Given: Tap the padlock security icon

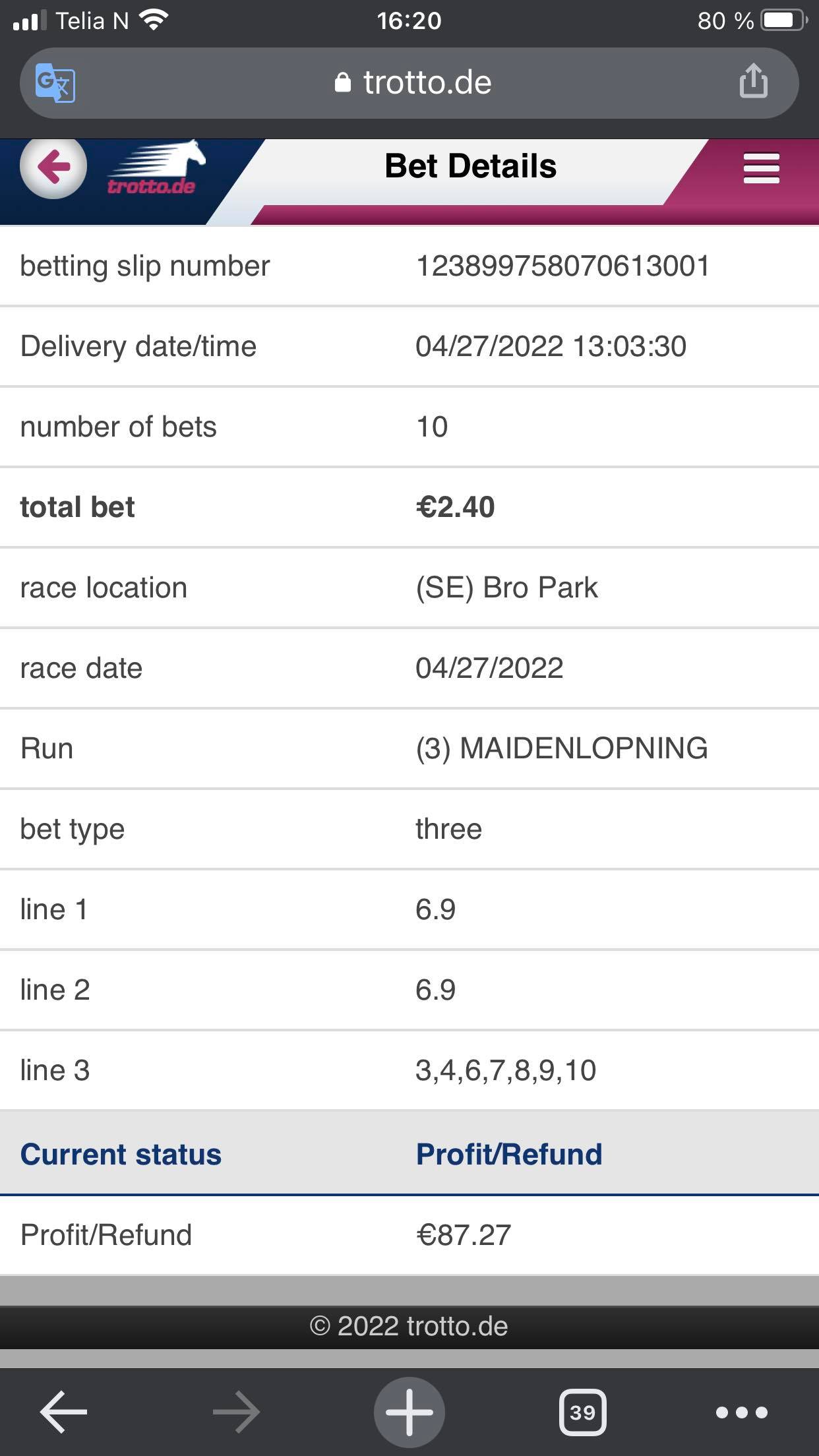Looking at the screenshot, I should pyautogui.click(x=342, y=82).
